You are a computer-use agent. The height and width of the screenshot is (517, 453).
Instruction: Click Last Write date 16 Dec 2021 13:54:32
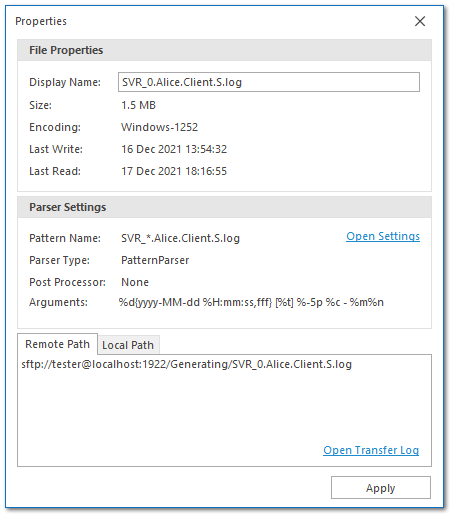[174, 149]
